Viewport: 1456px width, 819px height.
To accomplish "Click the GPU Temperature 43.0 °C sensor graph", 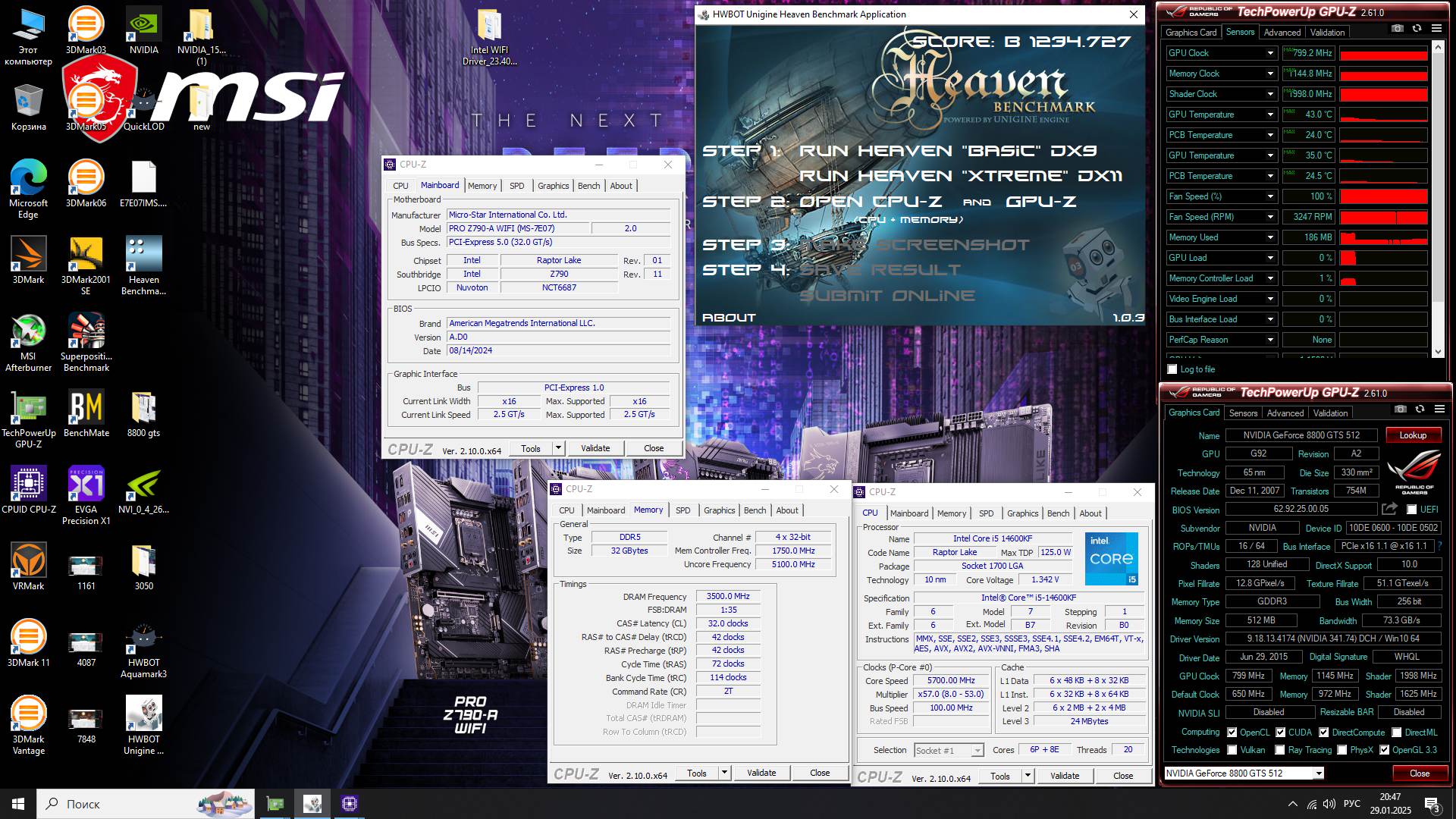I will coord(1384,115).
